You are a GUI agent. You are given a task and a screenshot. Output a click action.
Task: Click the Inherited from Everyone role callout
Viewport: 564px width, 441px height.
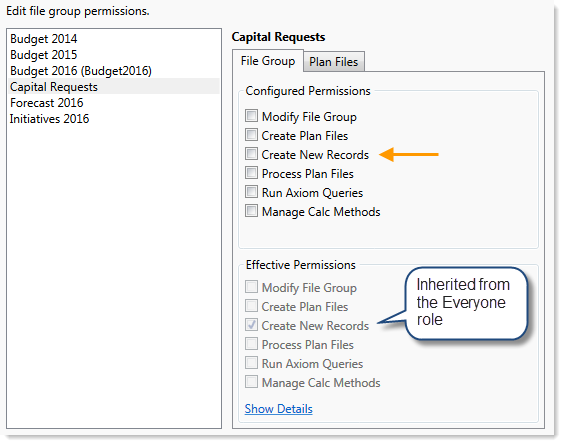(466, 303)
